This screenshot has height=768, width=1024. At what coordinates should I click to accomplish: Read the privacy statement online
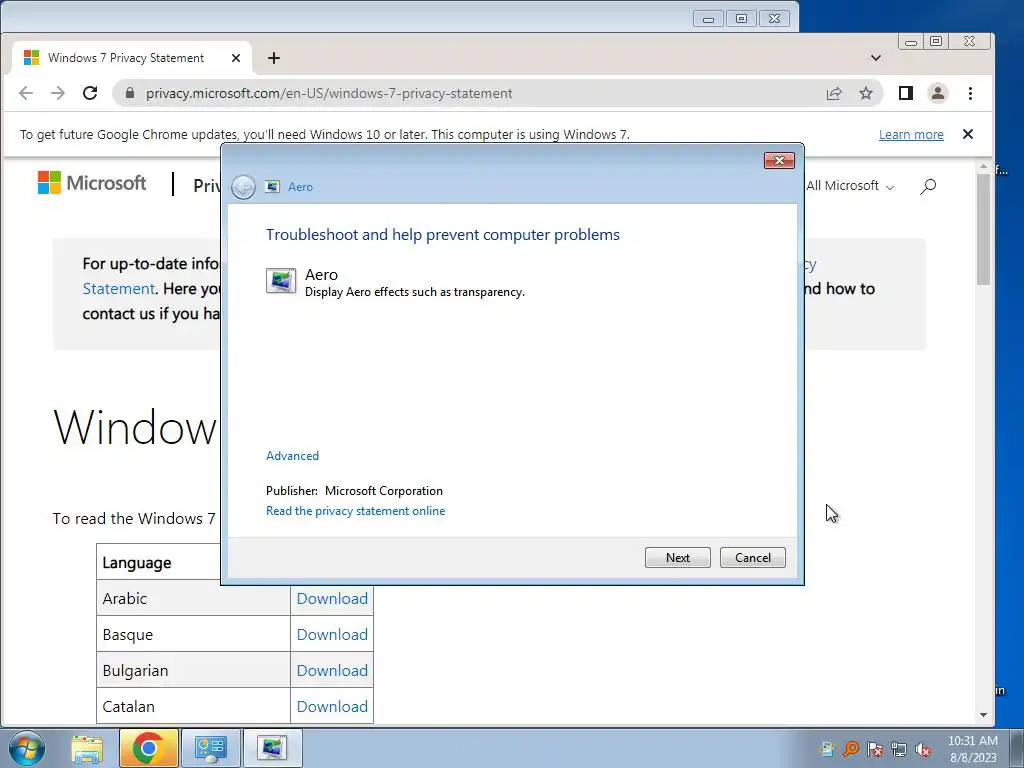(x=355, y=511)
